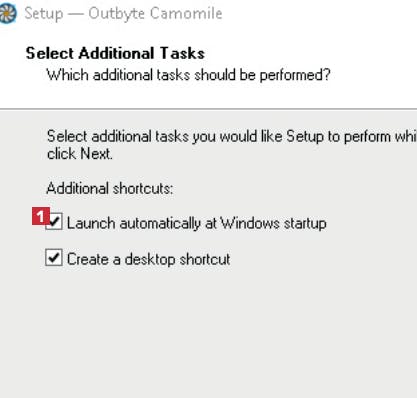Click the words 'Windows startup' in first option
This screenshot has height=398, width=417.
click(x=274, y=223)
